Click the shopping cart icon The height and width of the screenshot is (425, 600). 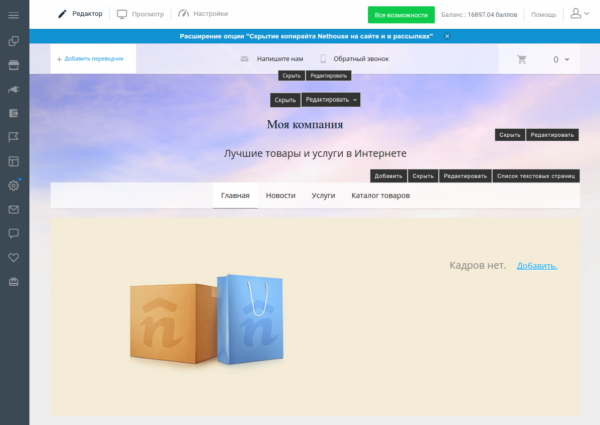(x=521, y=59)
